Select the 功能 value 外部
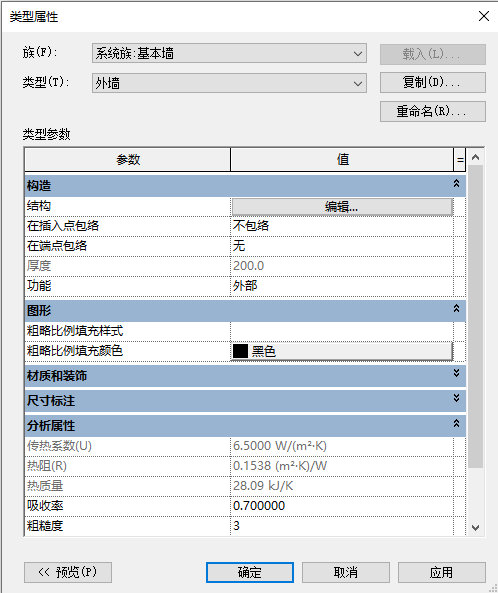 (342, 286)
